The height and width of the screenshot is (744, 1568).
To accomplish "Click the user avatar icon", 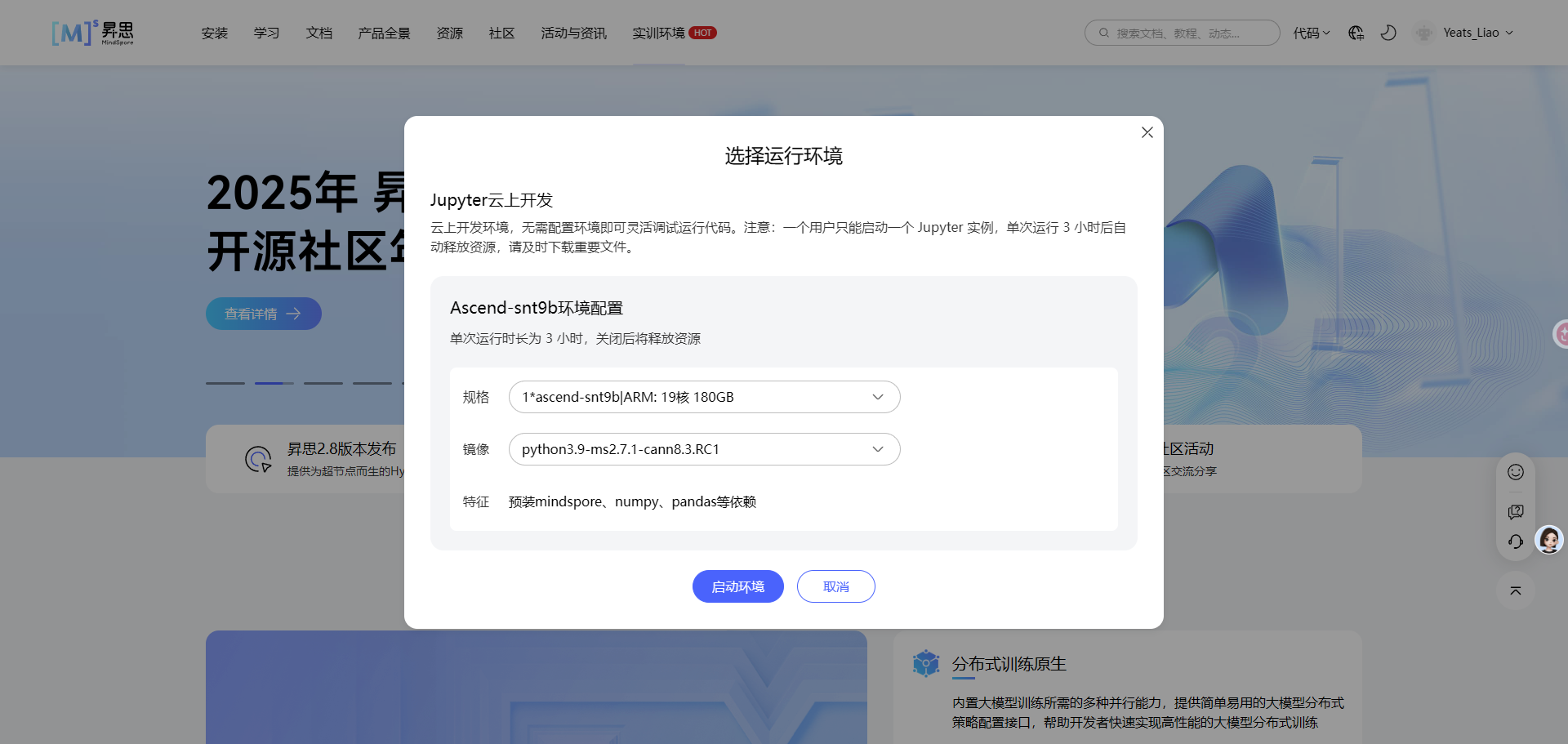I will click(x=1424, y=33).
